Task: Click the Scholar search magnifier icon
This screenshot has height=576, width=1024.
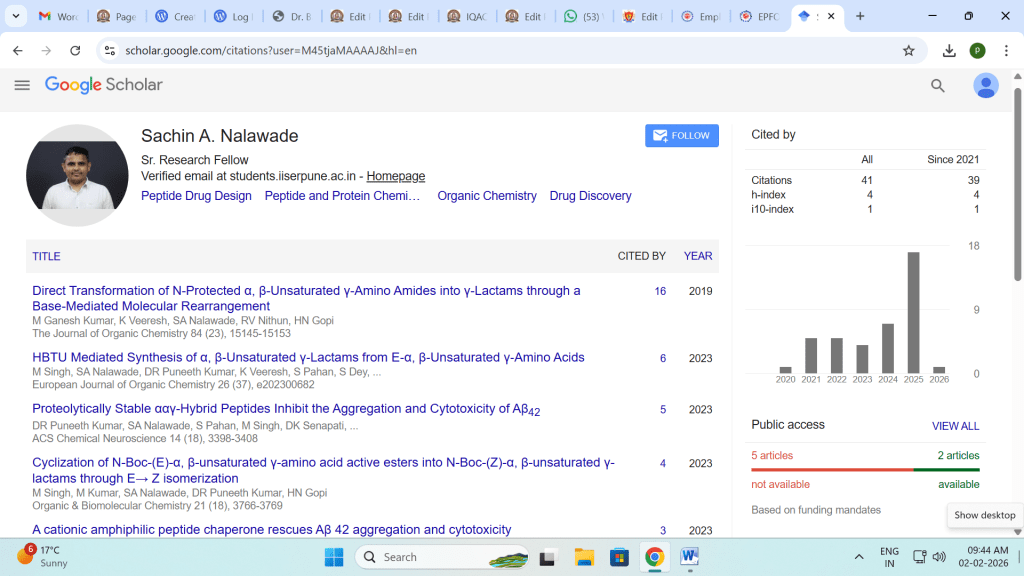Action: point(938,86)
